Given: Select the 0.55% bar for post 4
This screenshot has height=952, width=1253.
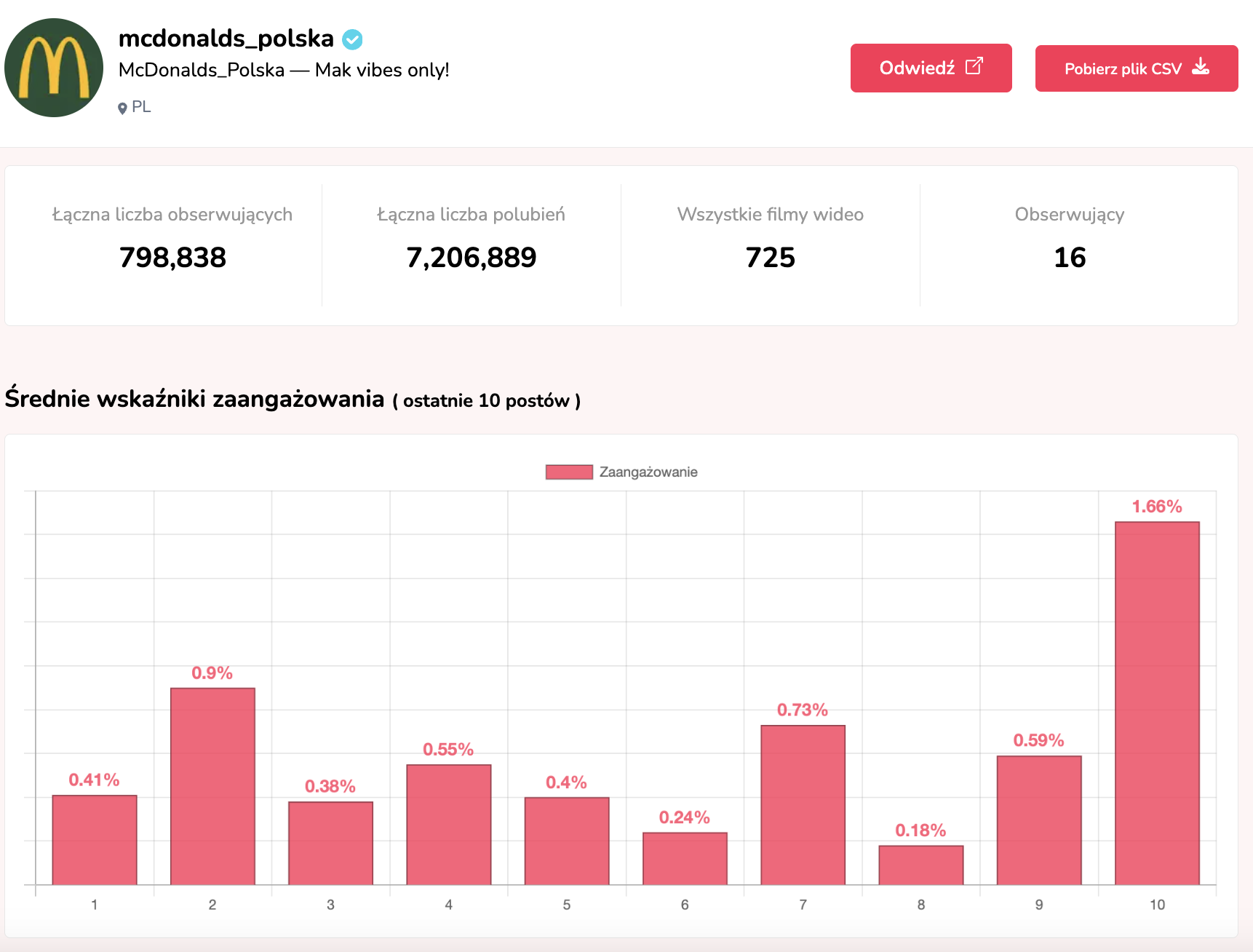Looking at the screenshot, I should 448,824.
